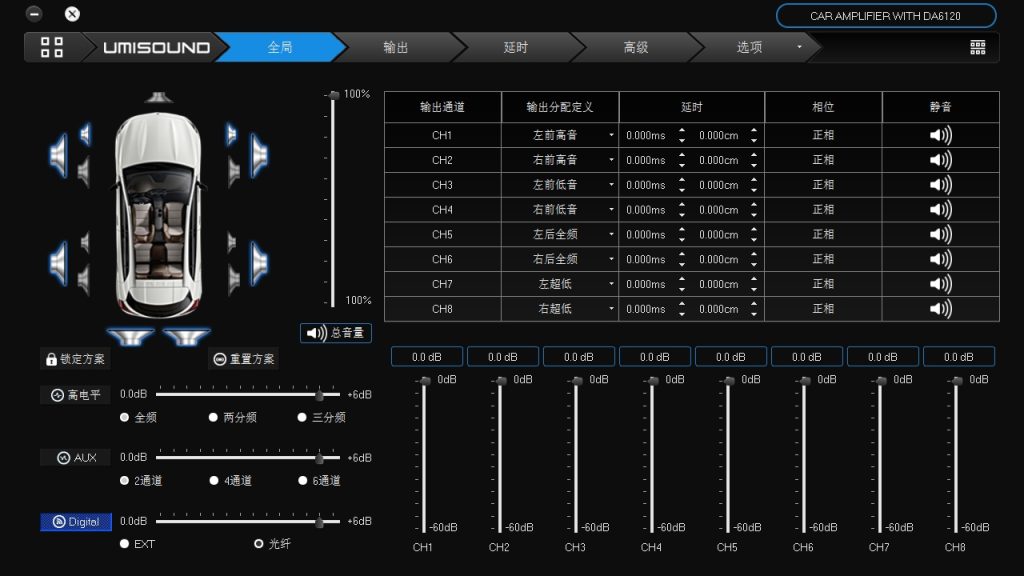Switch to the 高级 tab
Screen dimensions: 1024x576
tap(635, 47)
